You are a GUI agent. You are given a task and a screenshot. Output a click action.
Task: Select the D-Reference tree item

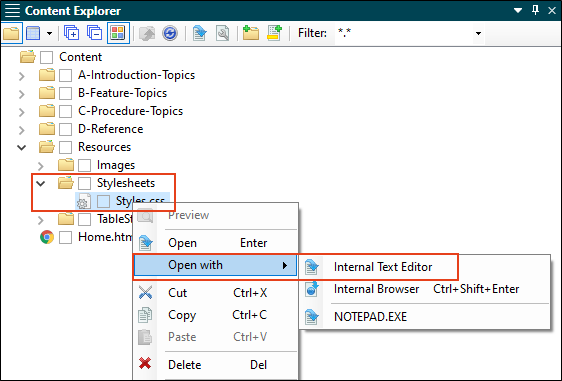pos(110,129)
